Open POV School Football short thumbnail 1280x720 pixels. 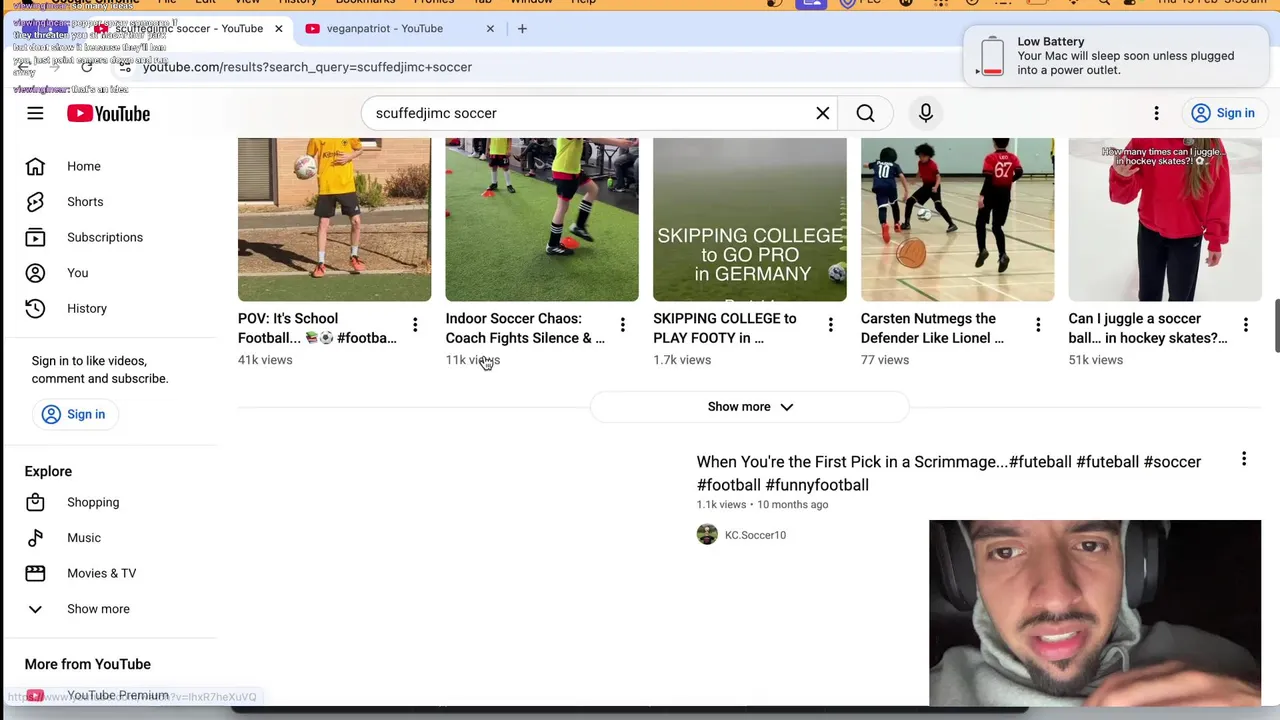pyautogui.click(x=334, y=220)
